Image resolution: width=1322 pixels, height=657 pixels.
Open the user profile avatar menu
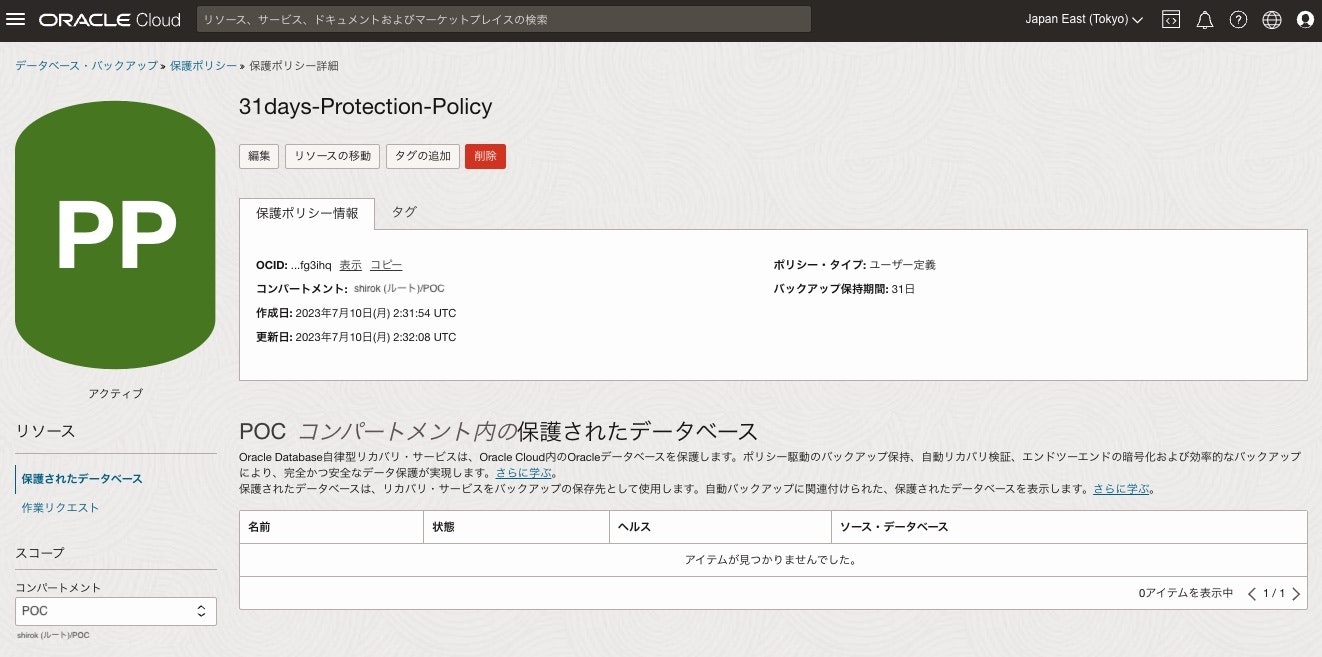1304,20
